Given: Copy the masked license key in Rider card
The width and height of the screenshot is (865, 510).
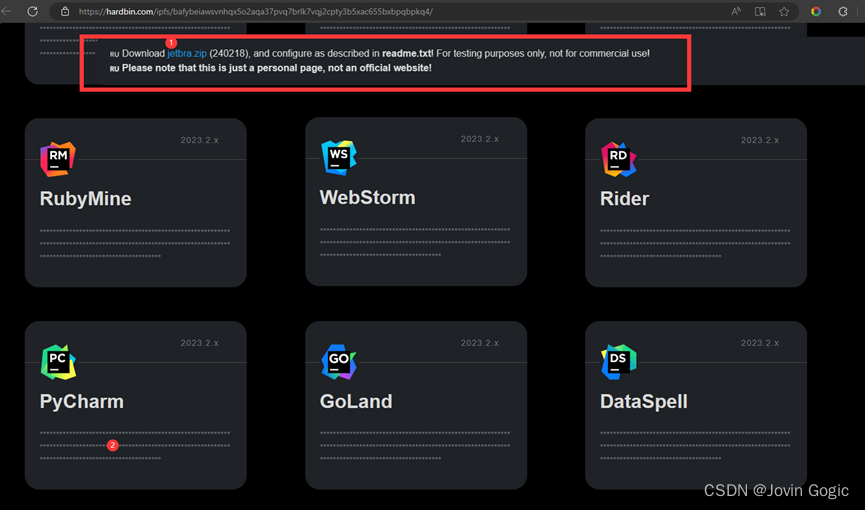Looking at the screenshot, I should click(x=695, y=243).
